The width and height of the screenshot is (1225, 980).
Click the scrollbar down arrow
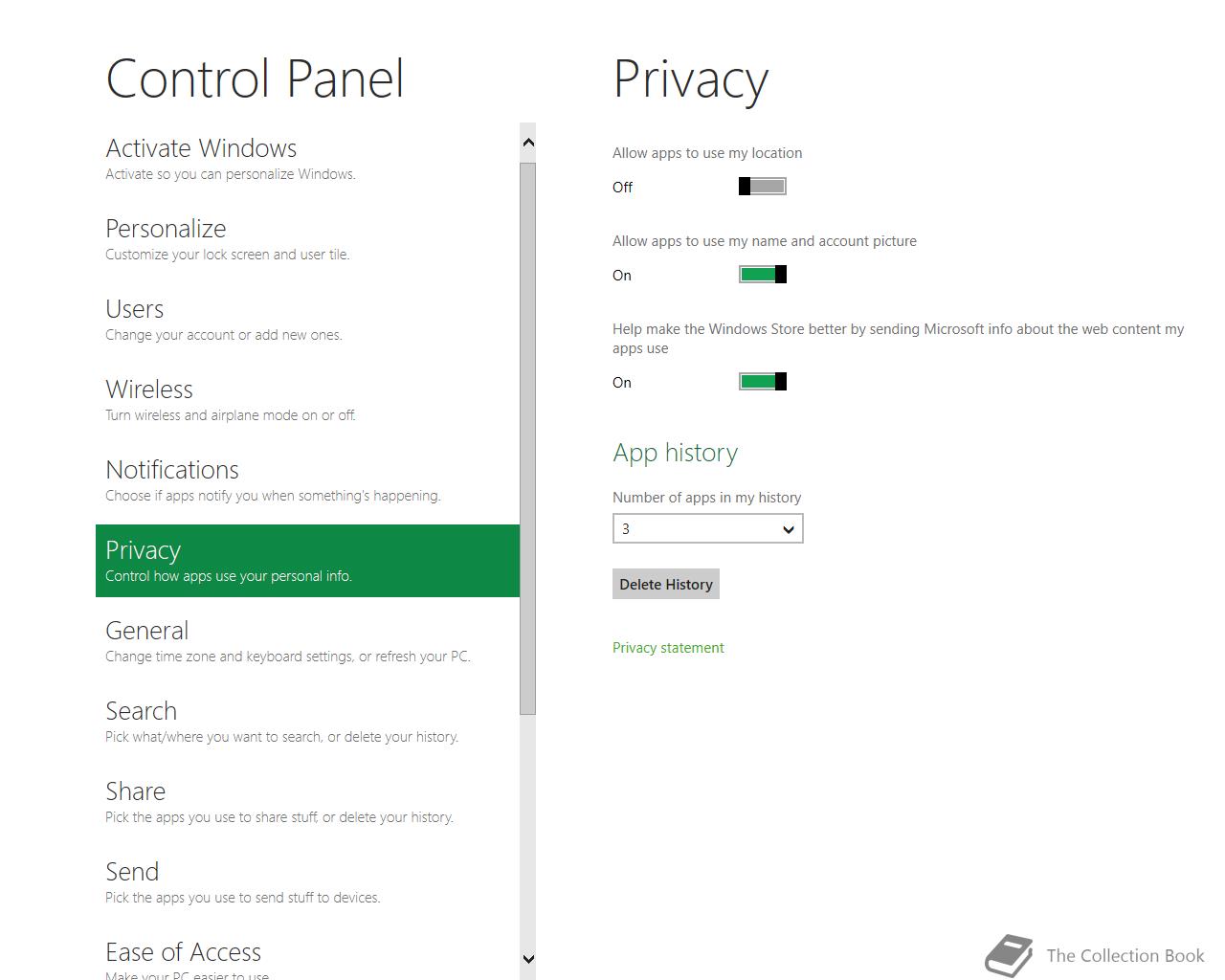(x=528, y=959)
